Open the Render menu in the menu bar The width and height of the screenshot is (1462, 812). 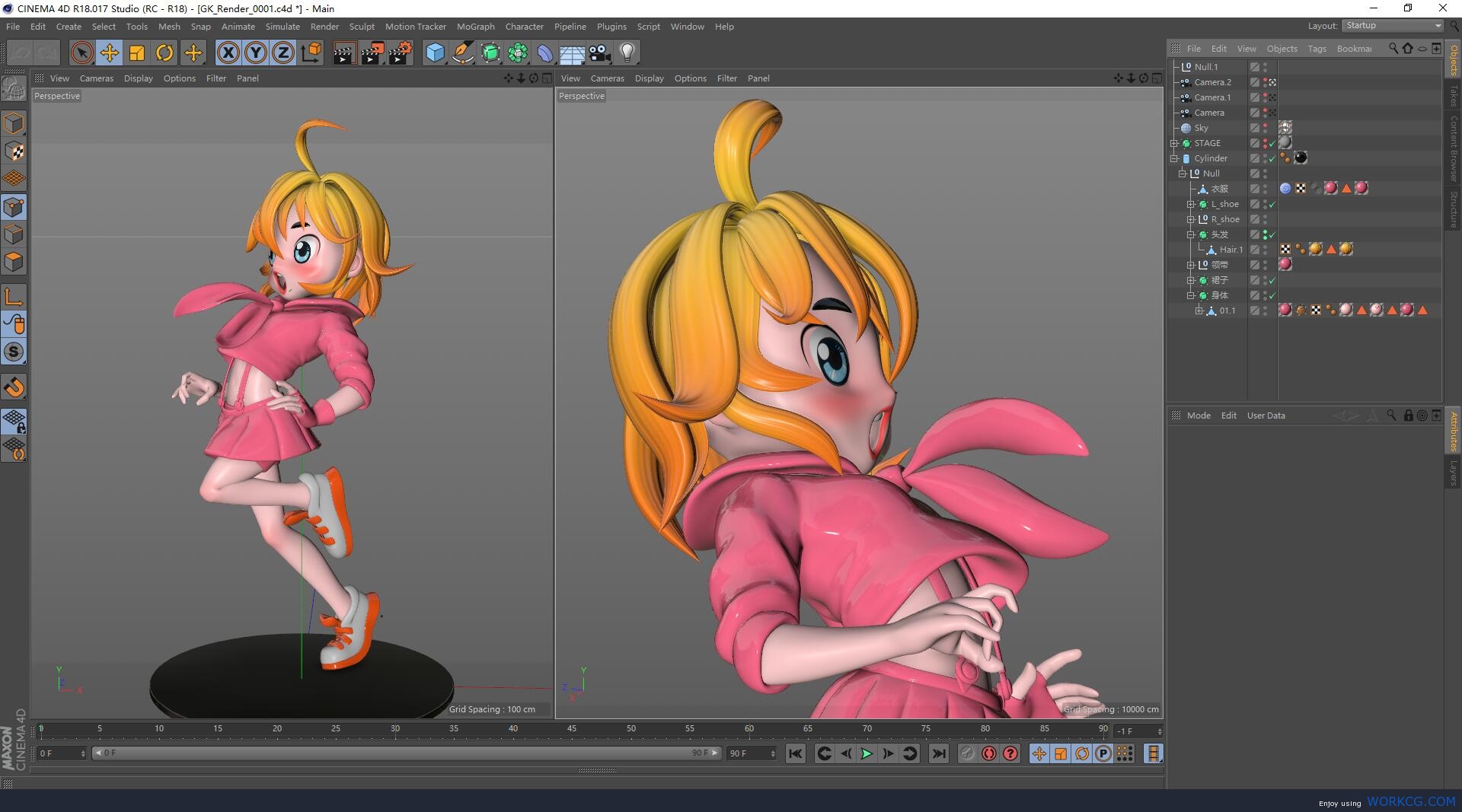(x=324, y=27)
